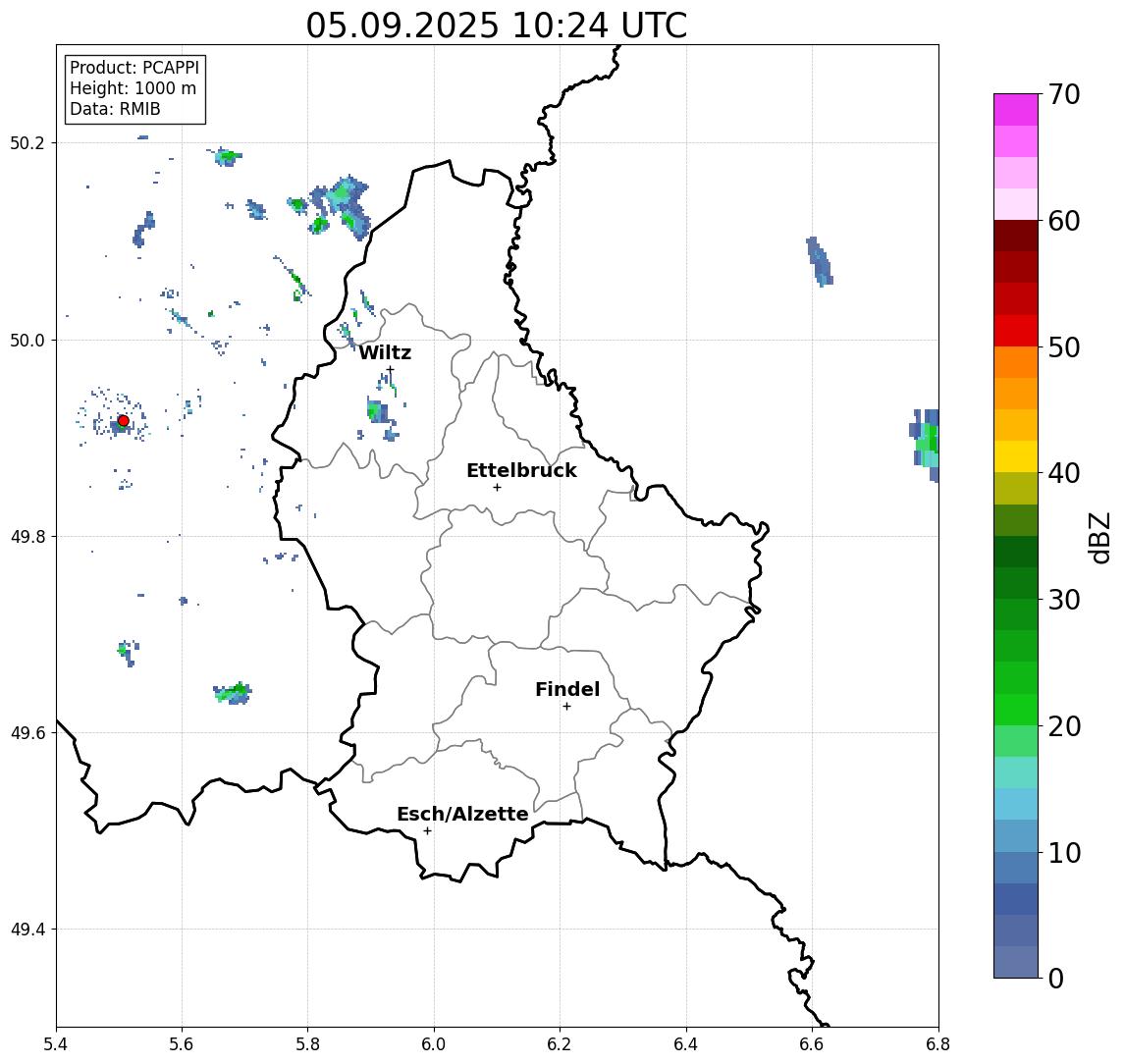Click the 6.6 longitude tick label
This screenshot has height=1064, width=1124.
(812, 1044)
